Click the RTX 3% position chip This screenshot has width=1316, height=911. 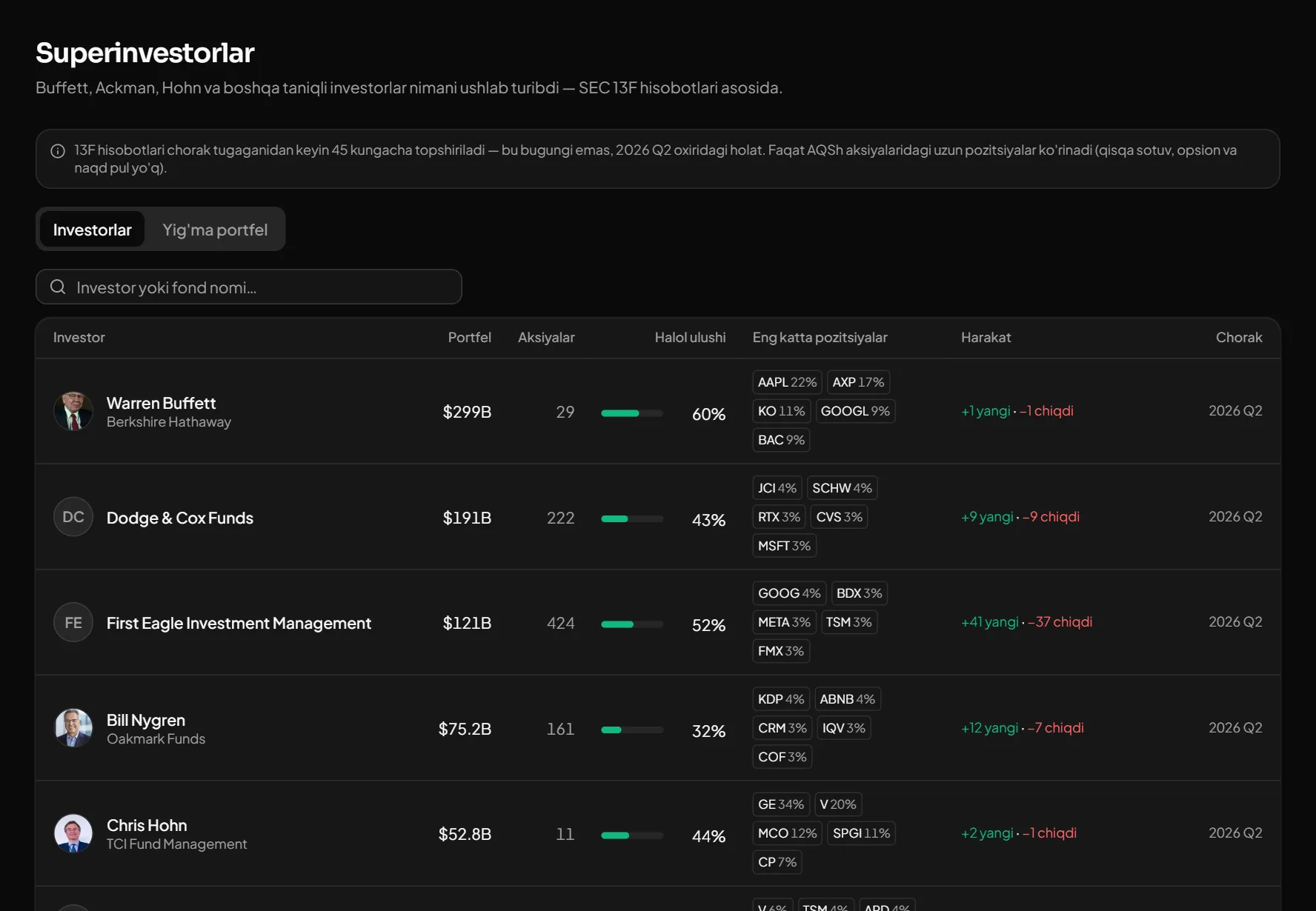point(779,517)
